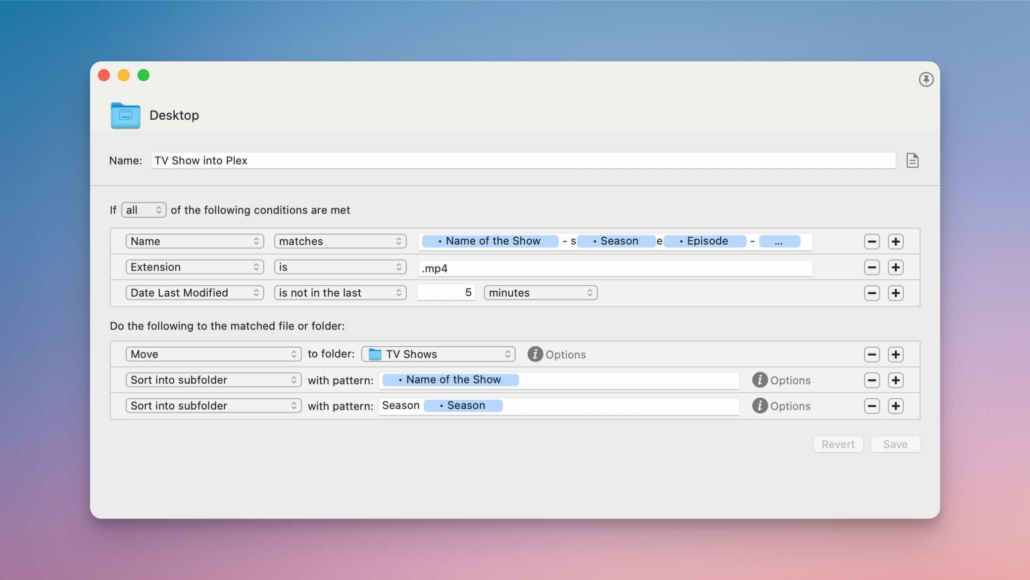Select the Episode token in name pattern
The width and height of the screenshot is (1030, 580).
tap(706, 242)
